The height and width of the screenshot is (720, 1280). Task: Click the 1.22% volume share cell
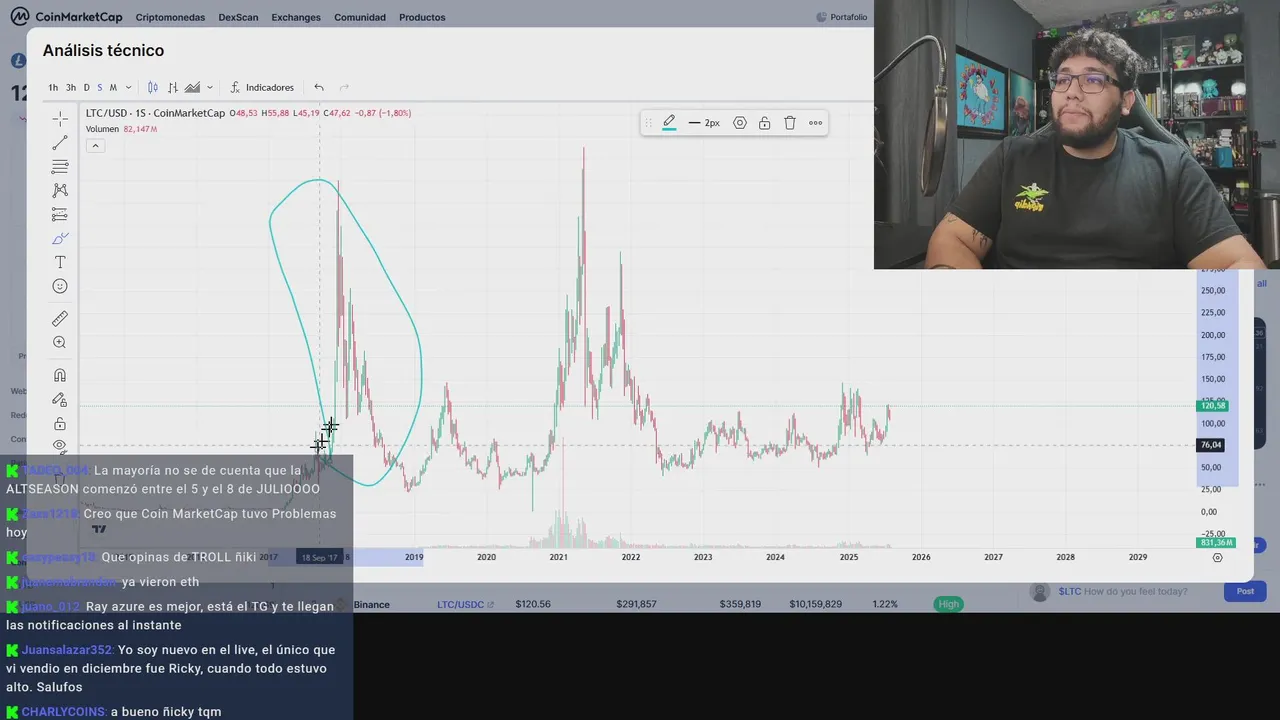[x=885, y=604]
